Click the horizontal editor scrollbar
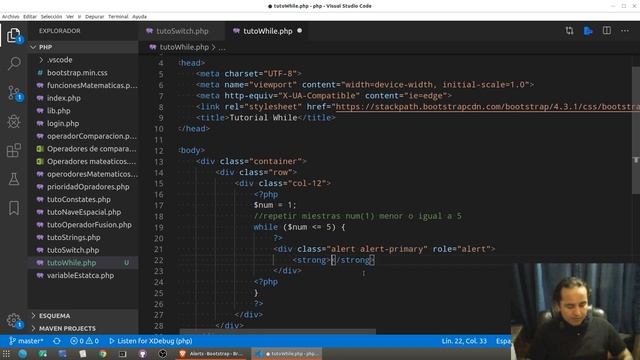Viewport: 640px width, 360px height. pos(278,332)
